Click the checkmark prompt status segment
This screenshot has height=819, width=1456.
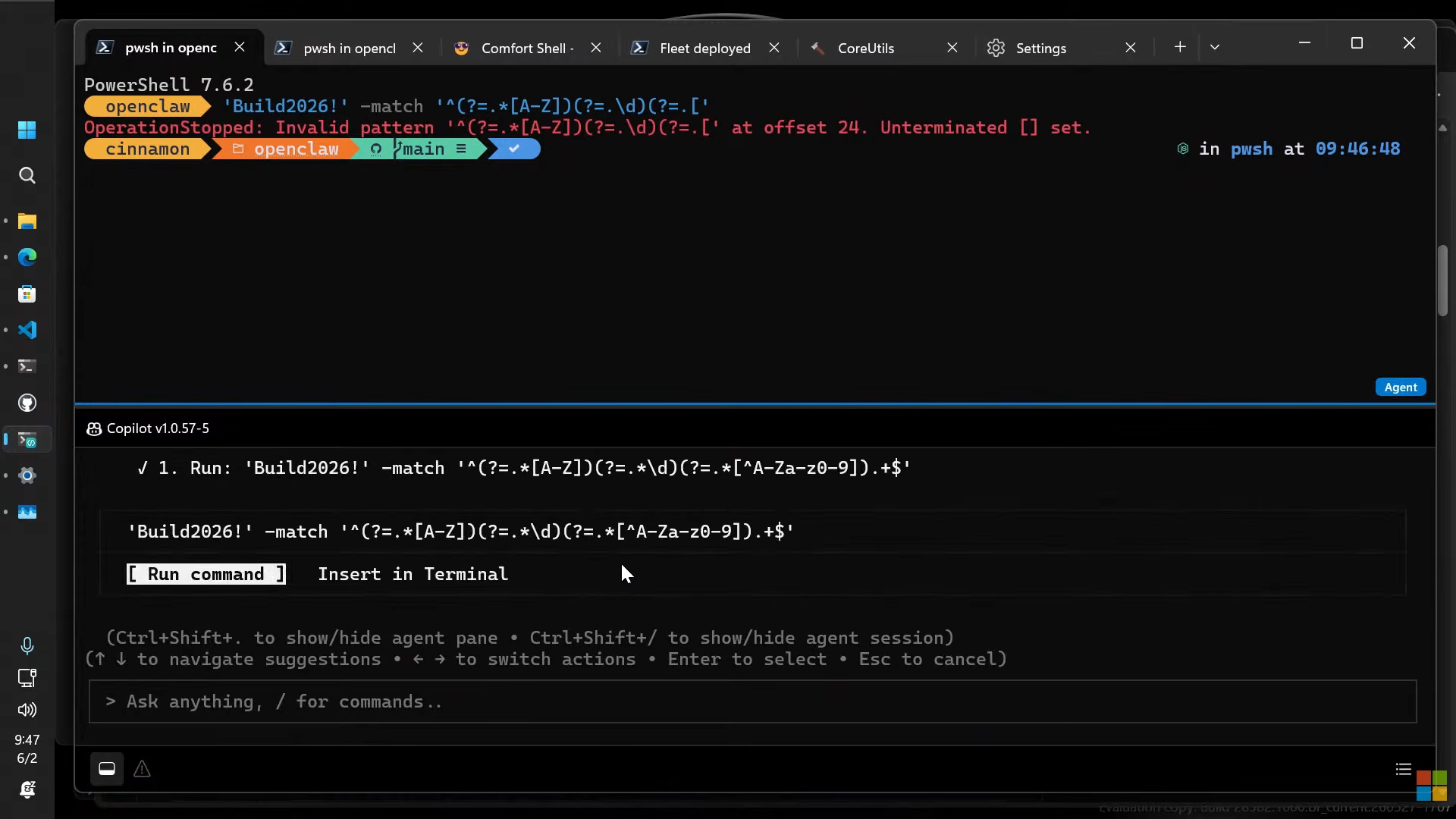pyautogui.click(x=514, y=149)
